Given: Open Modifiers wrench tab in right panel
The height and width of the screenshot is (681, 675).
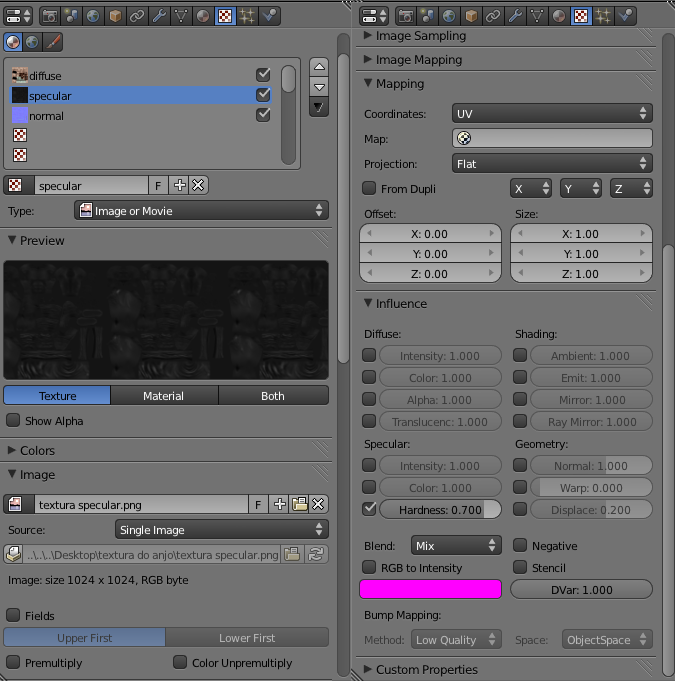Looking at the screenshot, I should 515,17.
